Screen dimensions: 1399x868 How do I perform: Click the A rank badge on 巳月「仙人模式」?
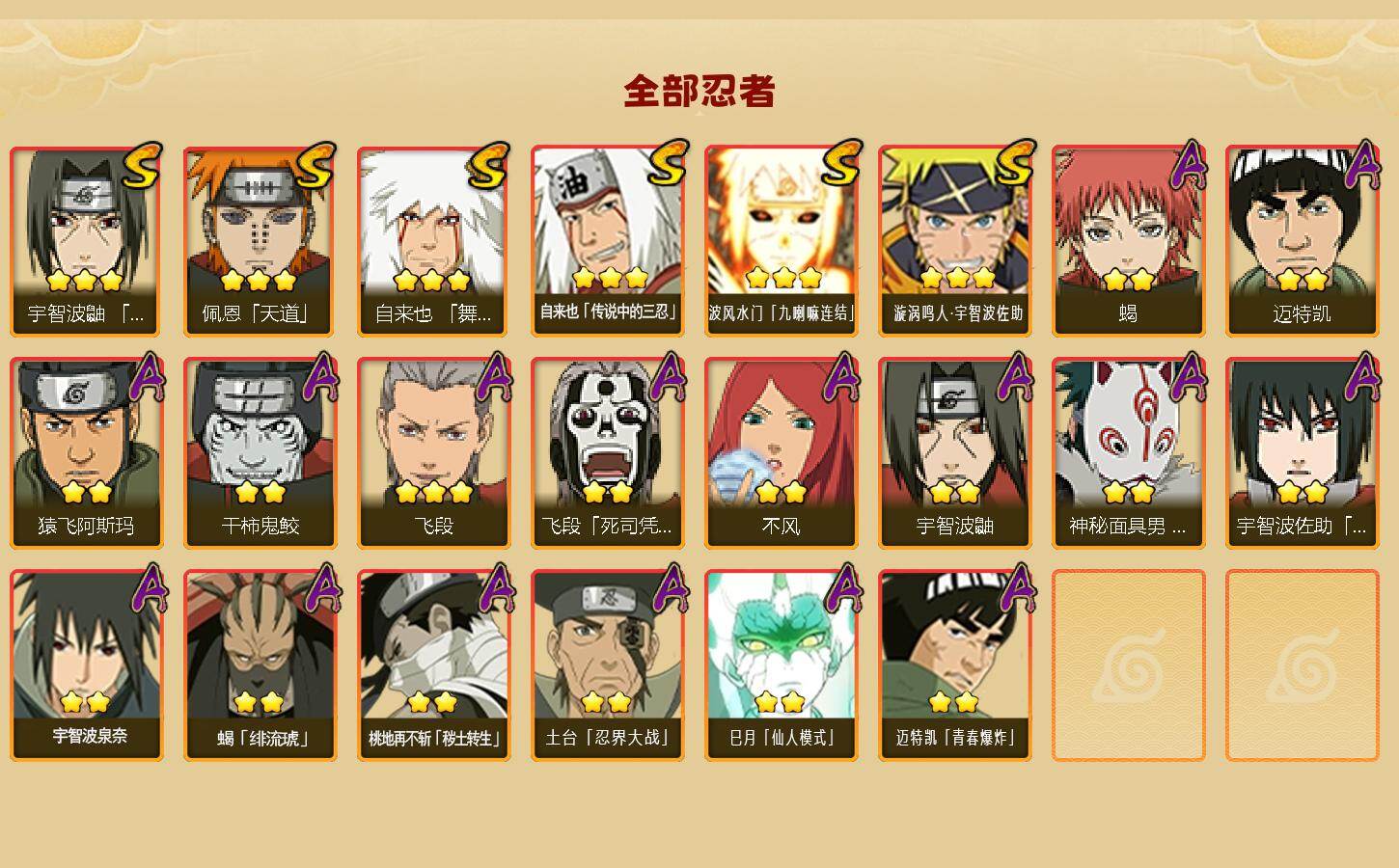point(844,588)
